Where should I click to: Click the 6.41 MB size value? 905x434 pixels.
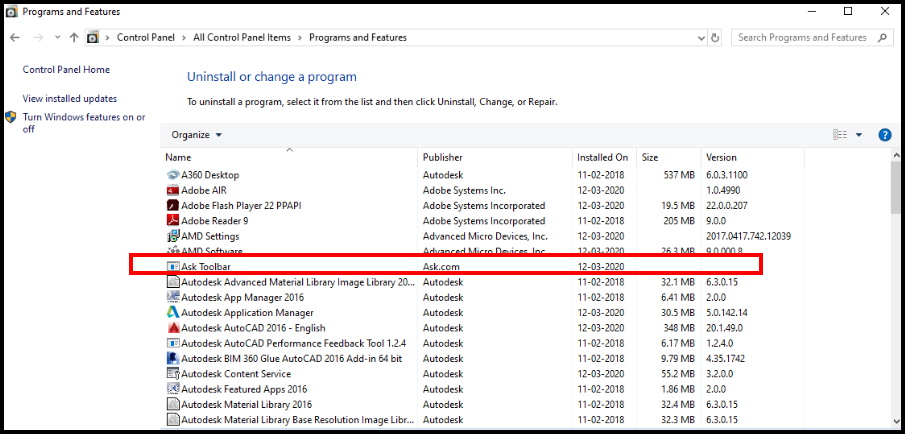pos(676,297)
